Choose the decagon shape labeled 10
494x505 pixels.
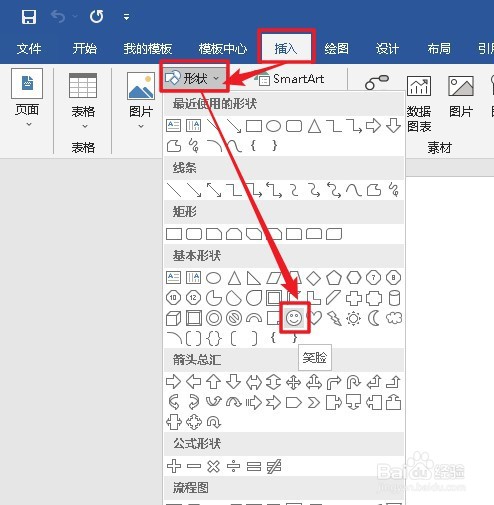(173, 298)
